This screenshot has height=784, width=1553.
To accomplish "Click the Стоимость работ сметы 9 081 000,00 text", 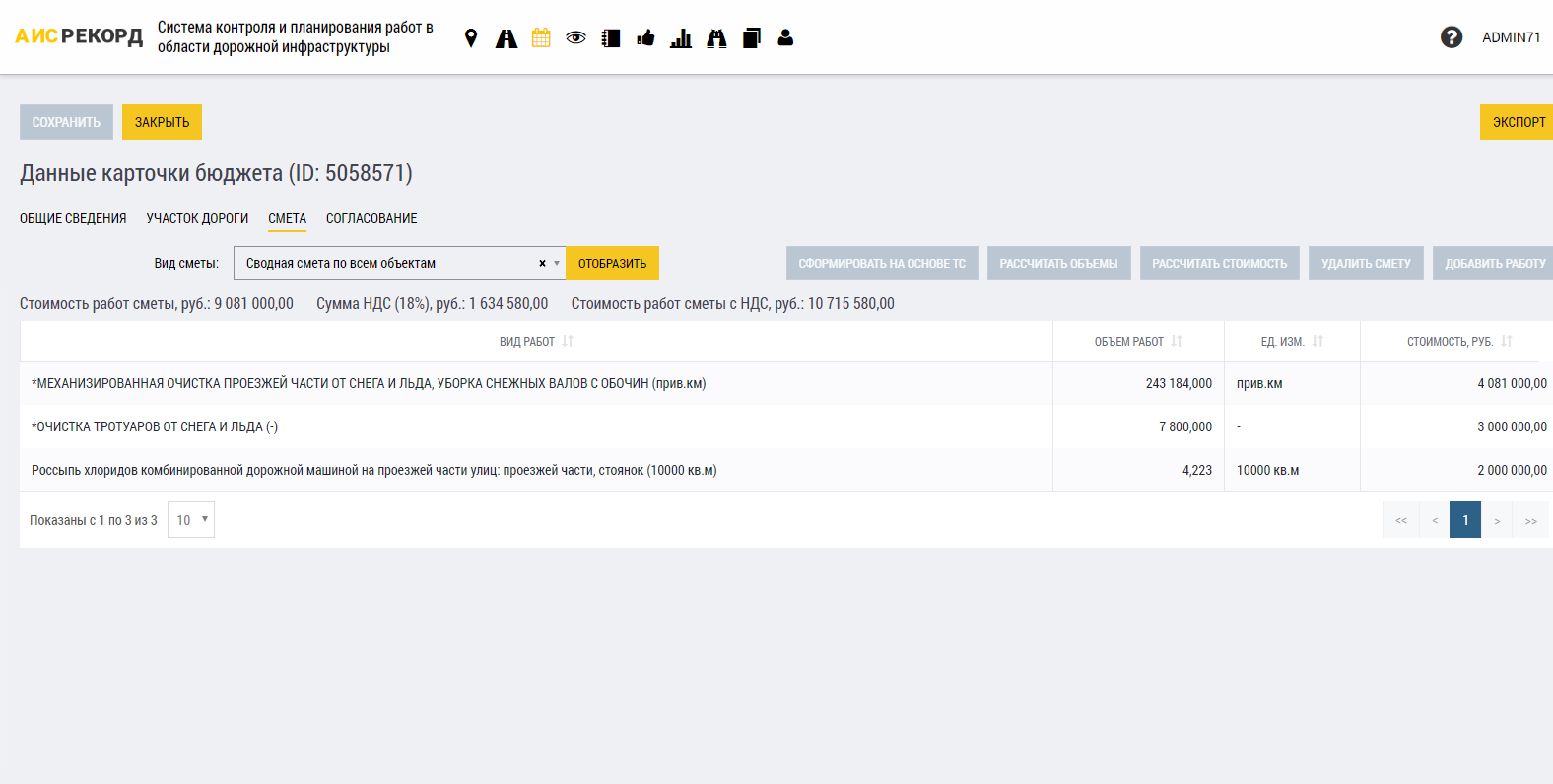I will point(157,304).
